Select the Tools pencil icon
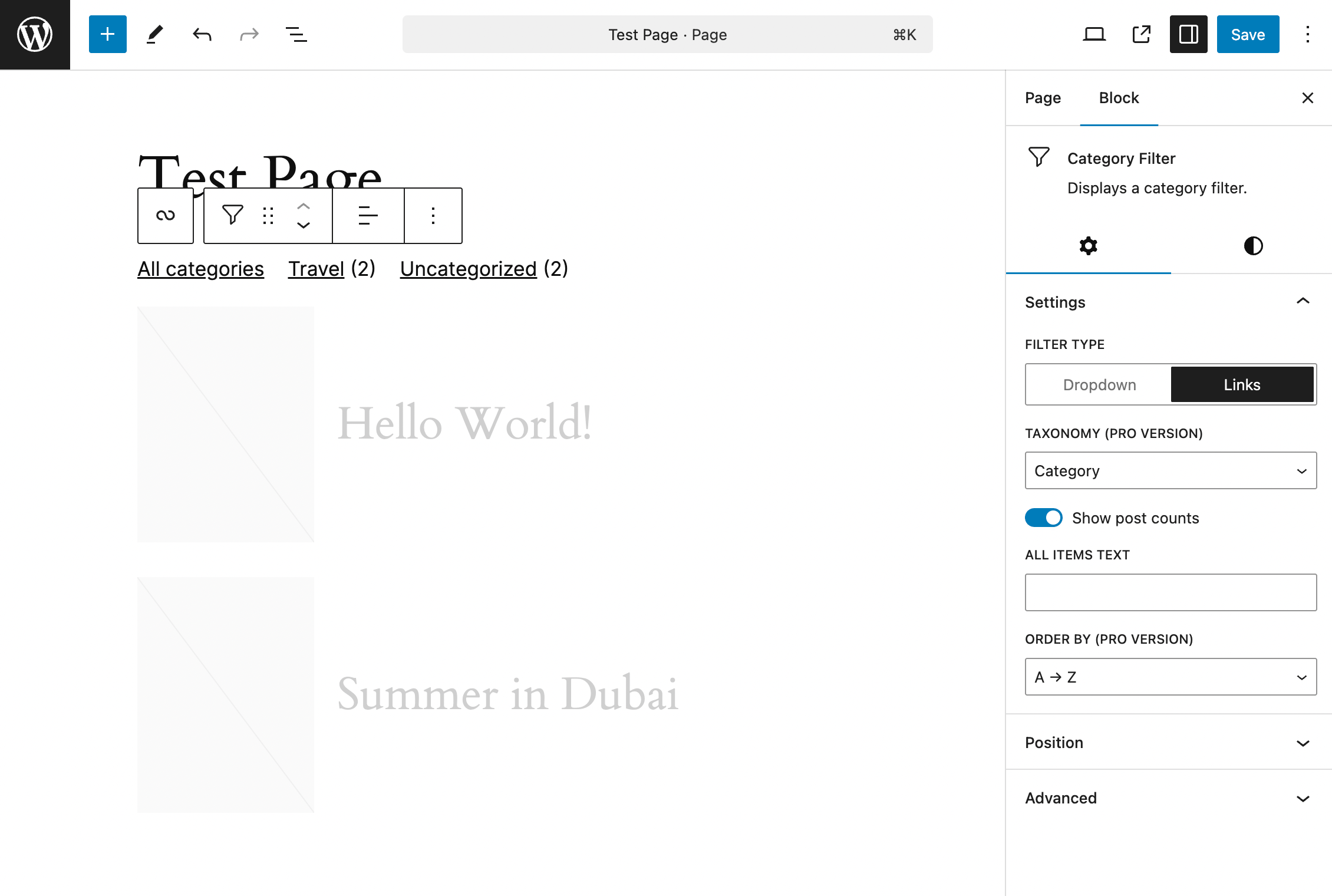 click(155, 35)
